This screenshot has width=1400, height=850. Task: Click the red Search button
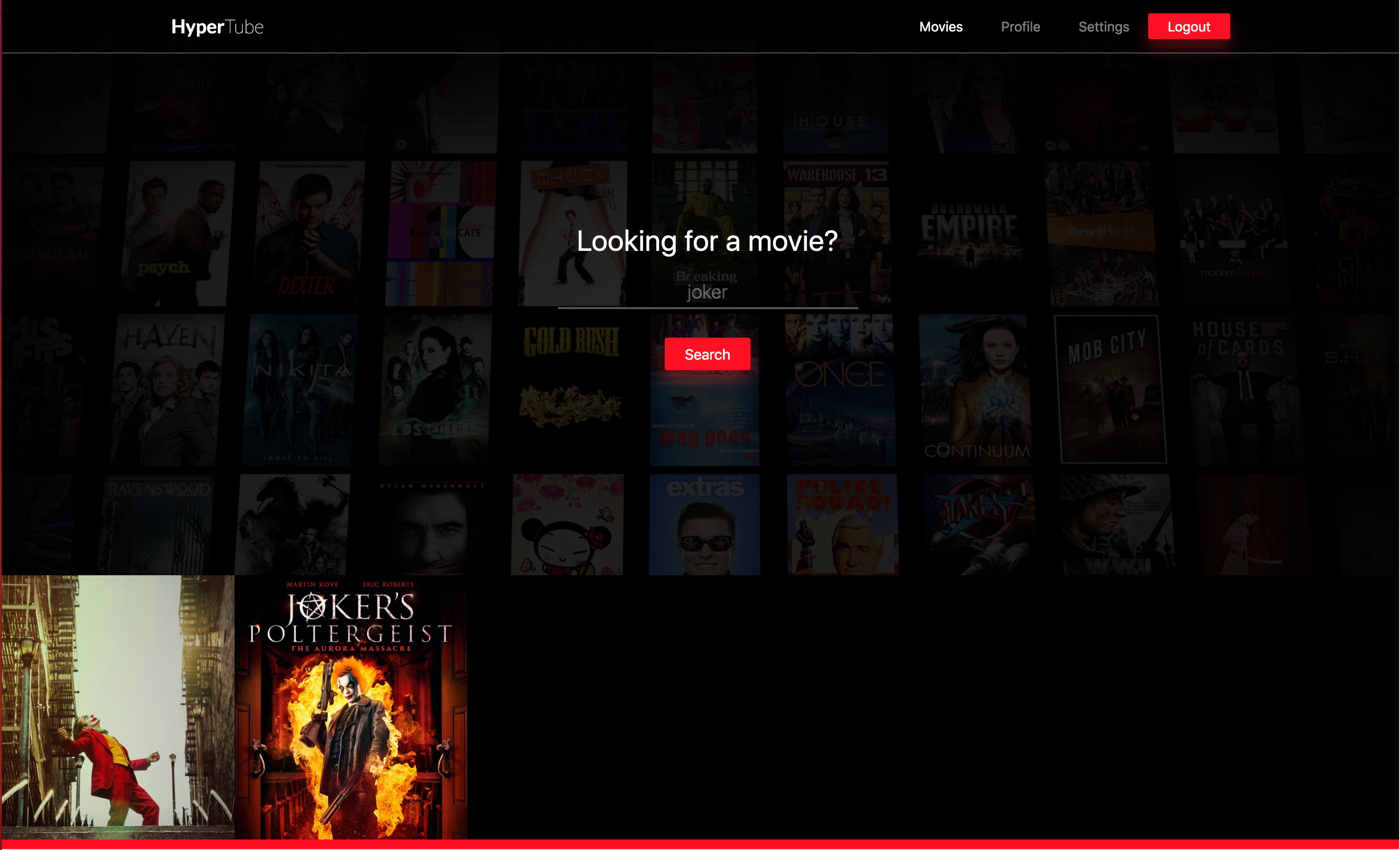(x=707, y=354)
